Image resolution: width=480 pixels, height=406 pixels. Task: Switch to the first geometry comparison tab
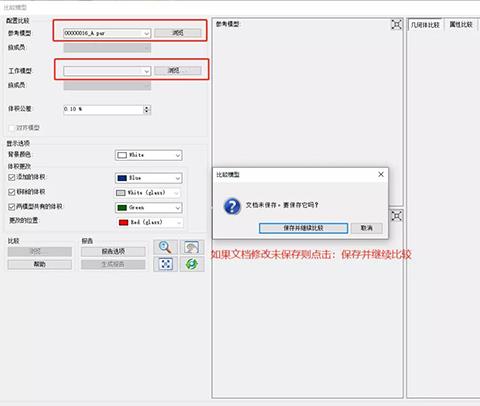pos(425,25)
